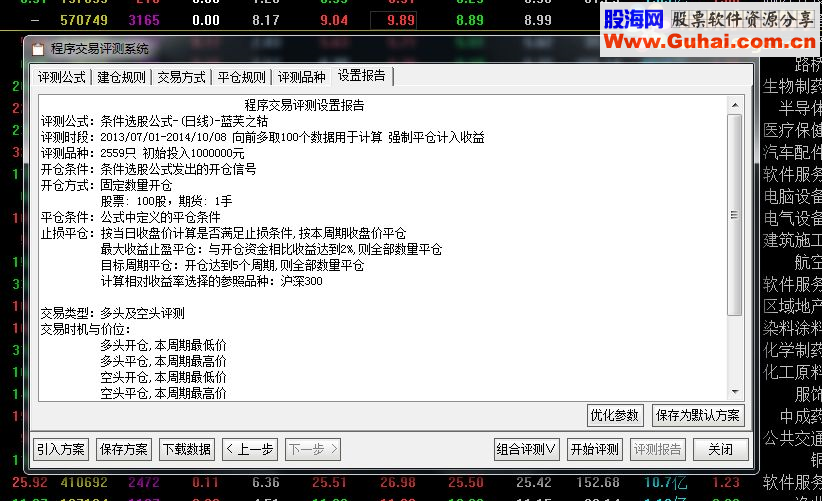Click the 下载数据 button
822x501 pixels.
pyautogui.click(x=187, y=450)
